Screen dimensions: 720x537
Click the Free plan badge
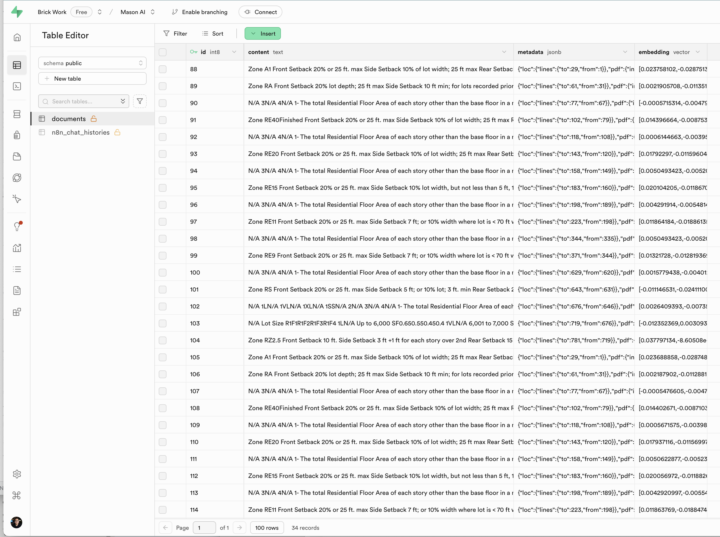81,12
